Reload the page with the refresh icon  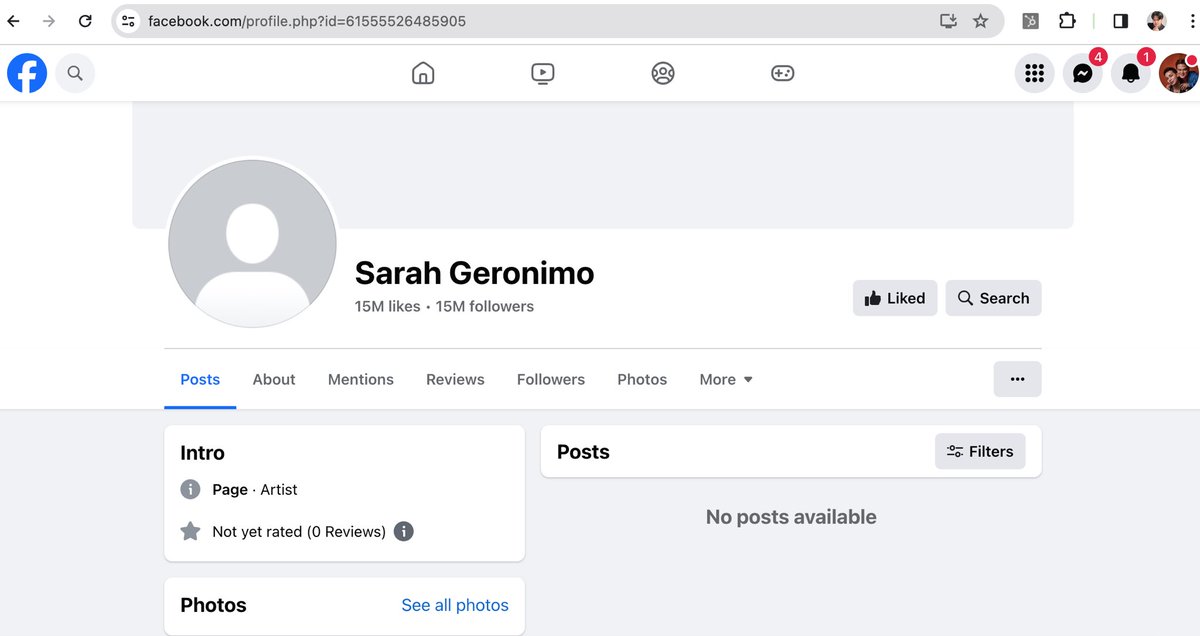[x=85, y=21]
